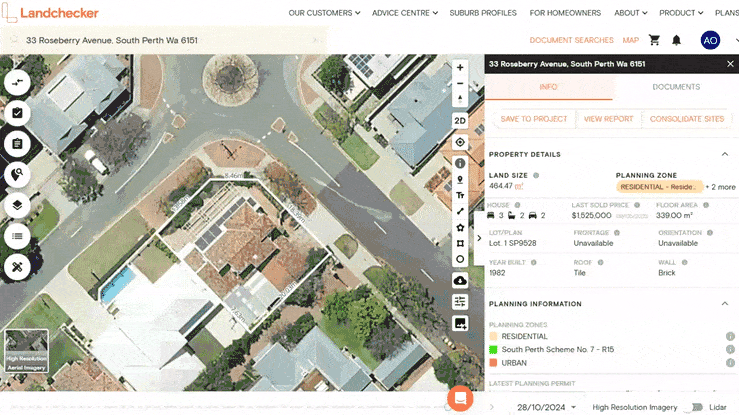The image size is (739, 415).
Task: Open the shopping cart
Action: point(654,40)
